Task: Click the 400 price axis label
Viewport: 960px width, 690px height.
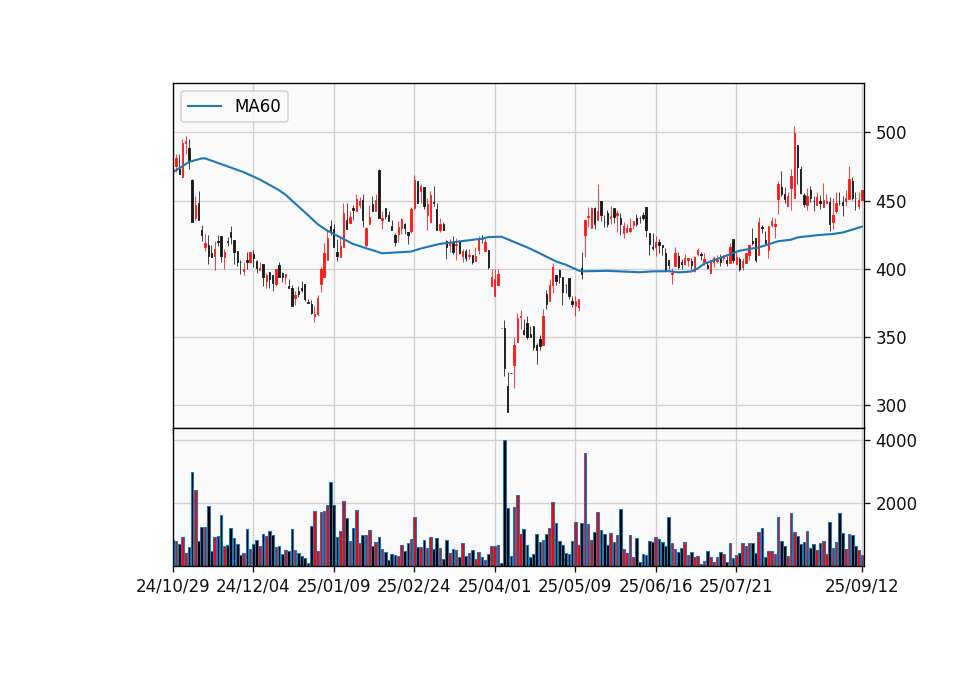Action: click(x=891, y=269)
